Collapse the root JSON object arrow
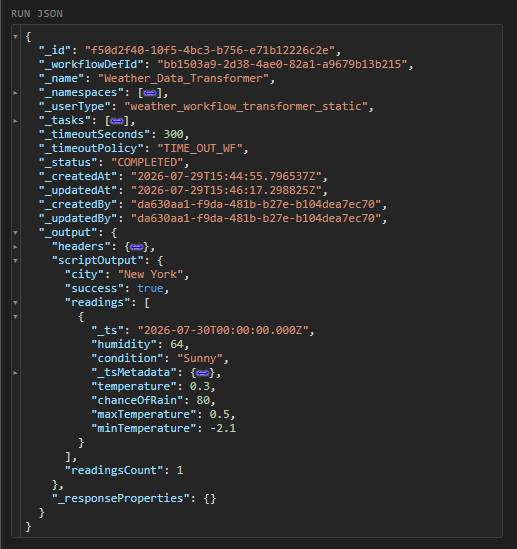This screenshot has width=517, height=549. click(15, 36)
